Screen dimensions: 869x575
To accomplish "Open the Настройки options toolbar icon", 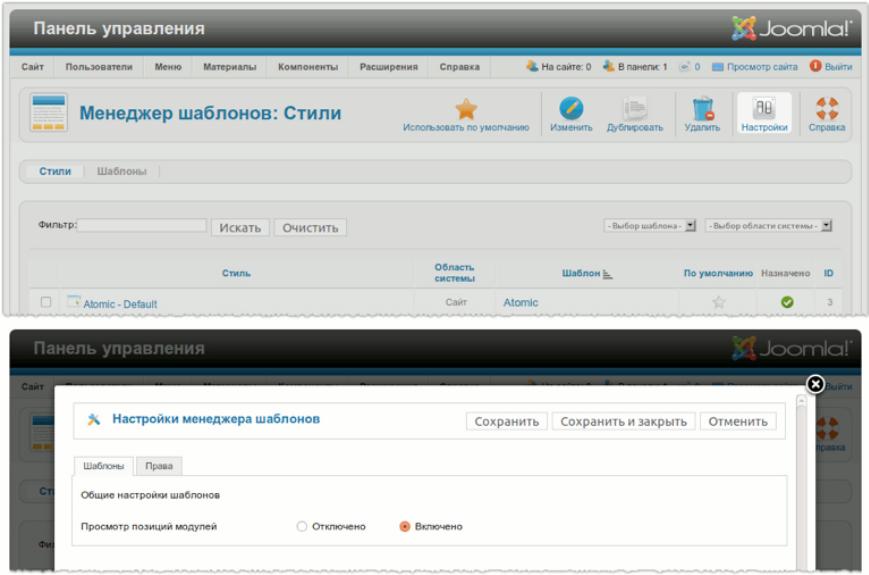I will pyautogui.click(x=764, y=113).
